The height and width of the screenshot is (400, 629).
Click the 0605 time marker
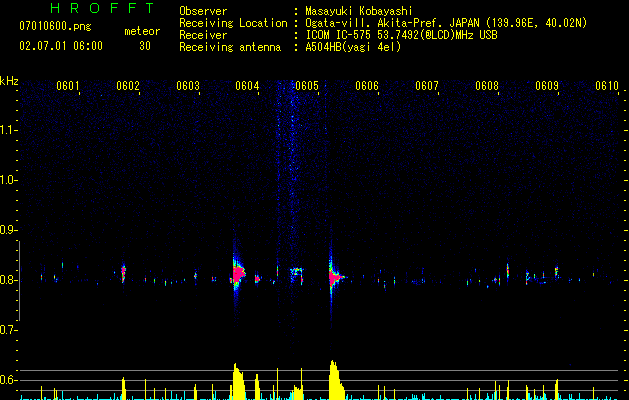tap(307, 86)
